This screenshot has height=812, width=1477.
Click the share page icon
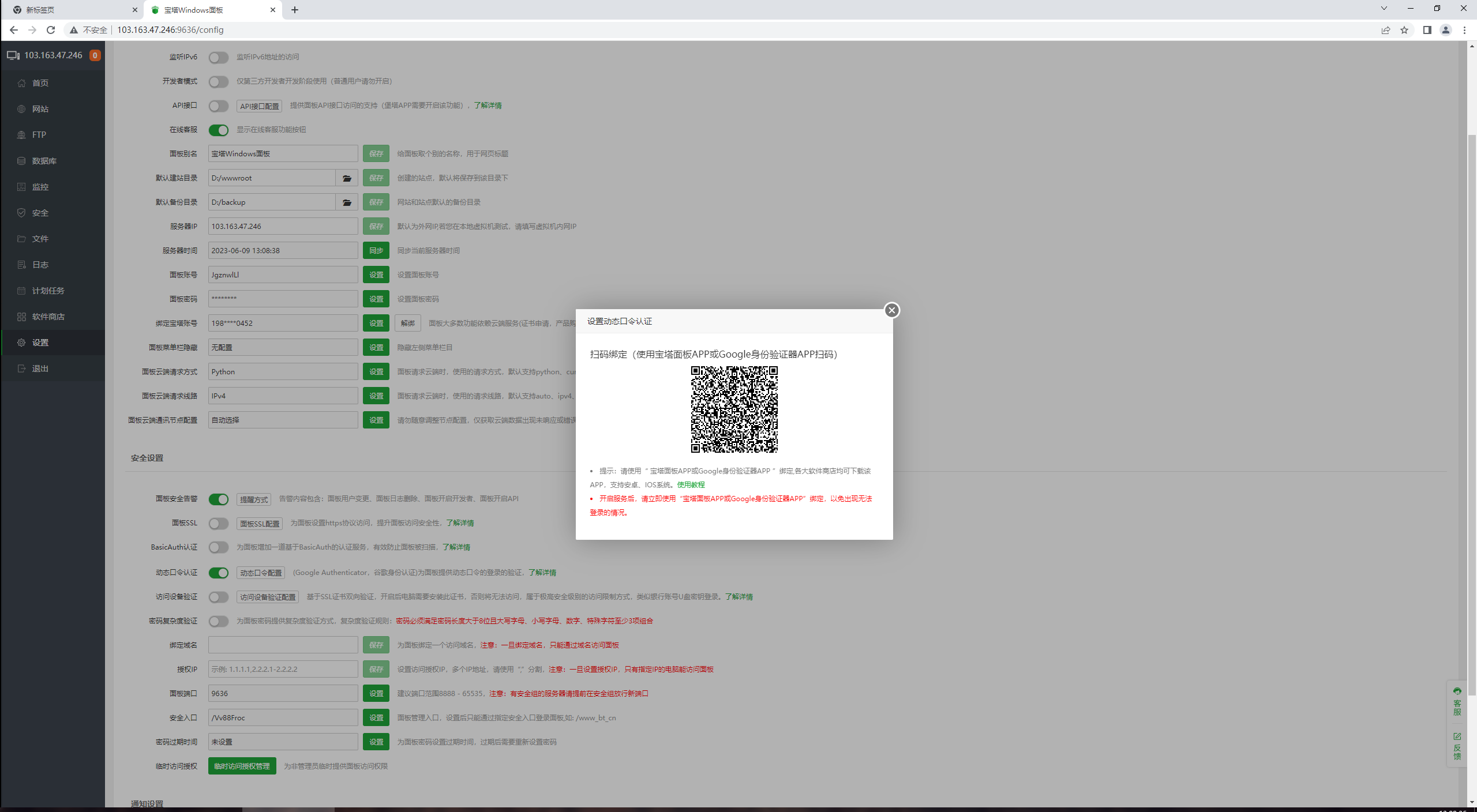[x=1386, y=30]
